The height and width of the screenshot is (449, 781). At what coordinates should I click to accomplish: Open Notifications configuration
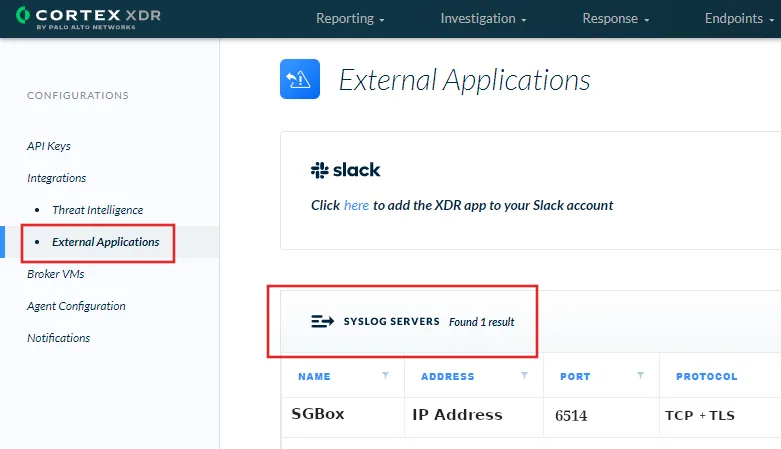tap(58, 338)
